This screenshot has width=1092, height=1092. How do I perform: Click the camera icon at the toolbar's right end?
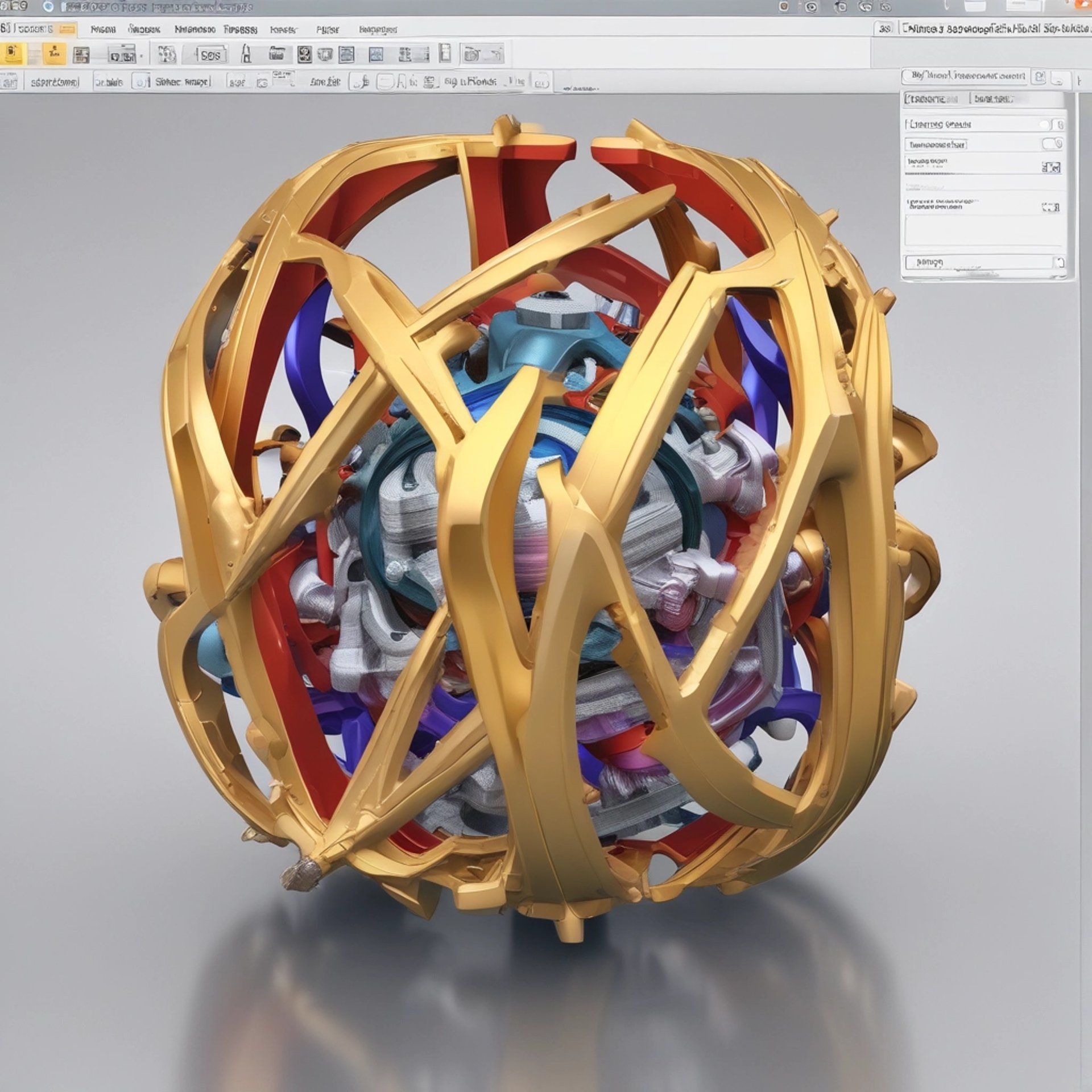point(472,55)
